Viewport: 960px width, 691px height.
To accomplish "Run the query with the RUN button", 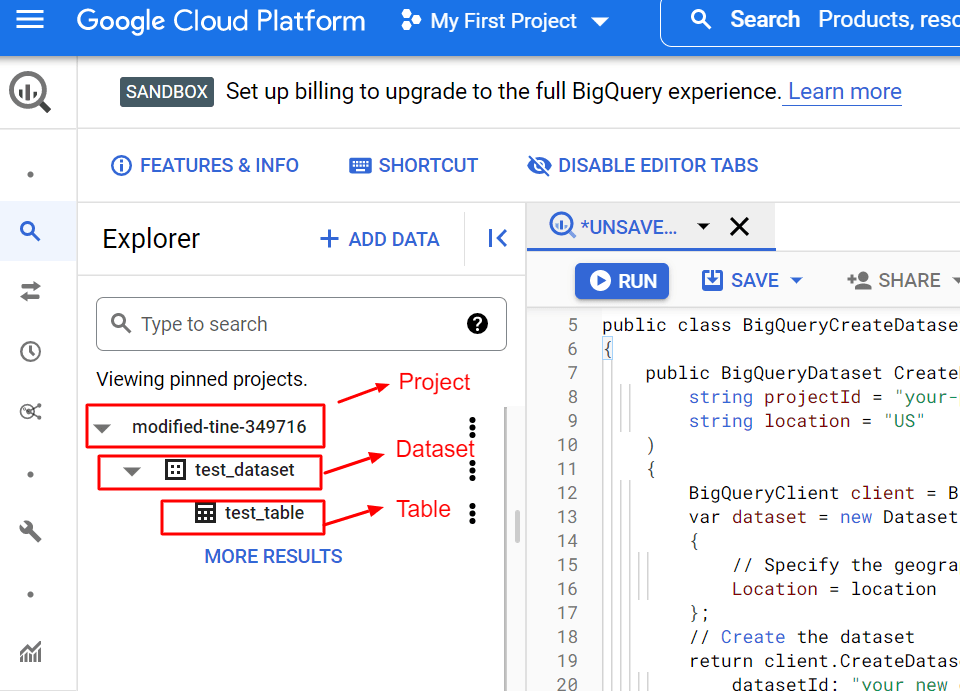I will (621, 281).
